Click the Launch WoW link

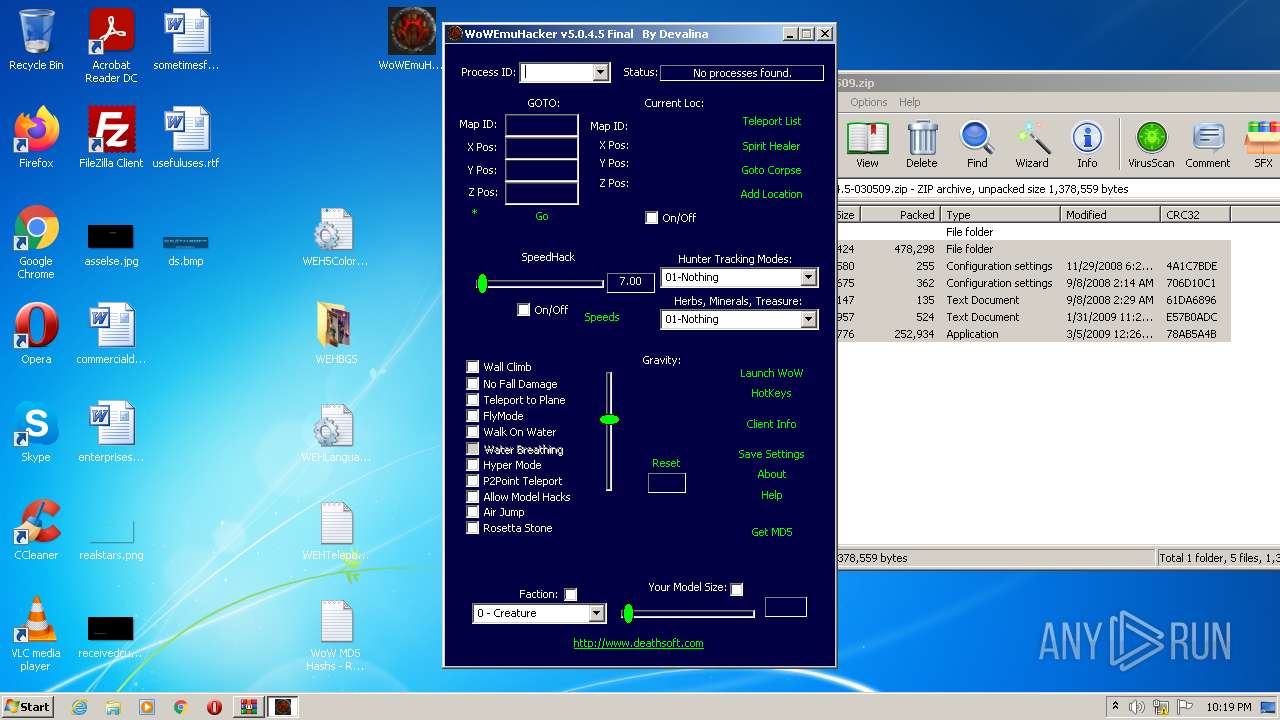771,373
